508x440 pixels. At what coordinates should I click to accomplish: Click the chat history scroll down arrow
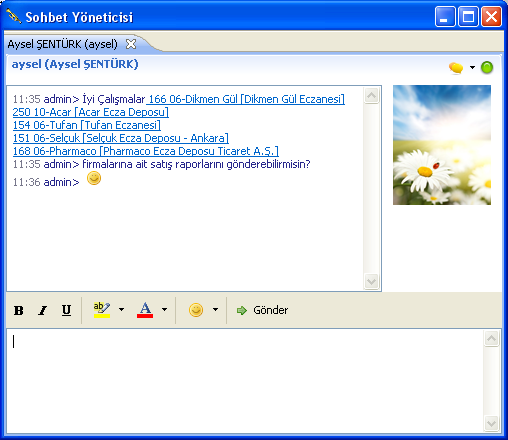point(371,282)
